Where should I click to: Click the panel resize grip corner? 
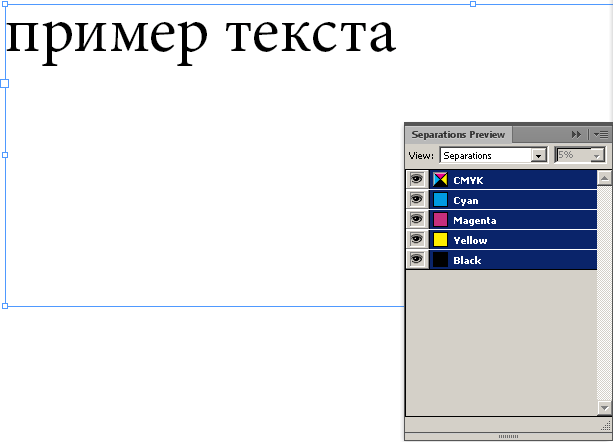tap(606, 426)
